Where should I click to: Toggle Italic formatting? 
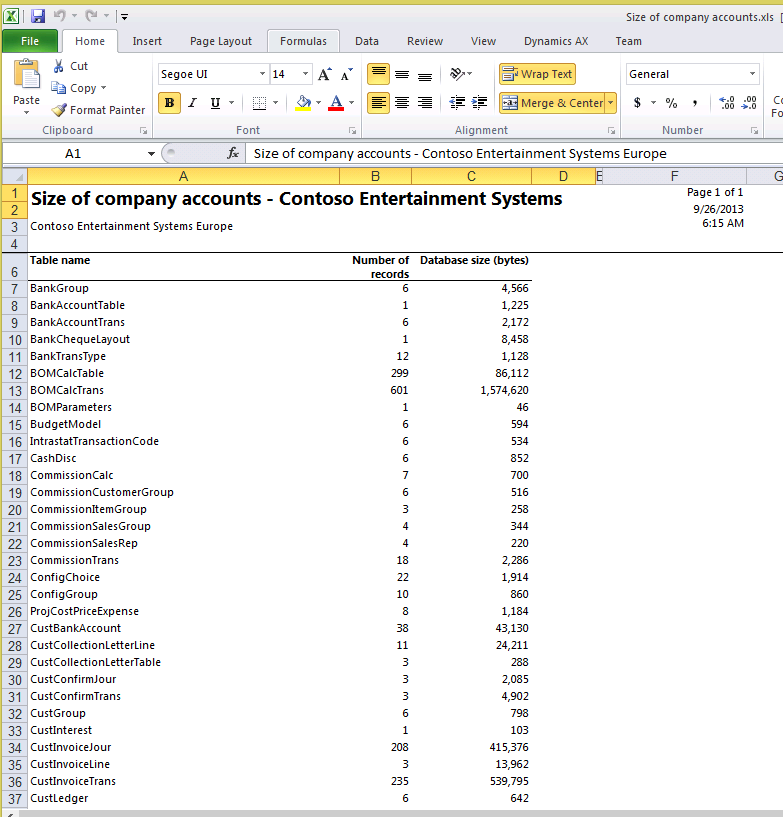point(191,103)
